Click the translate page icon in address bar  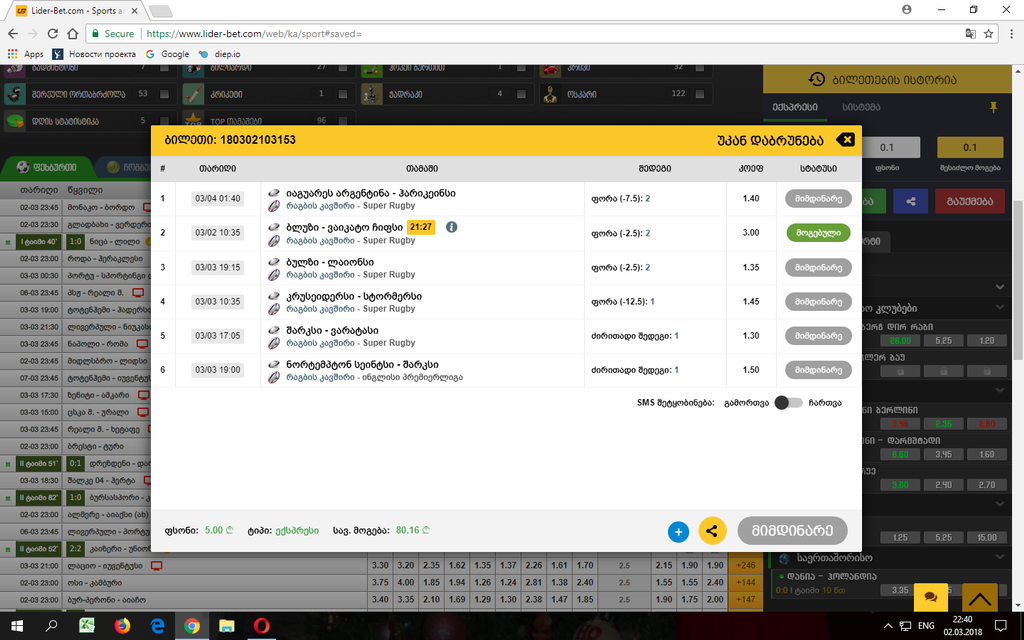click(x=970, y=33)
